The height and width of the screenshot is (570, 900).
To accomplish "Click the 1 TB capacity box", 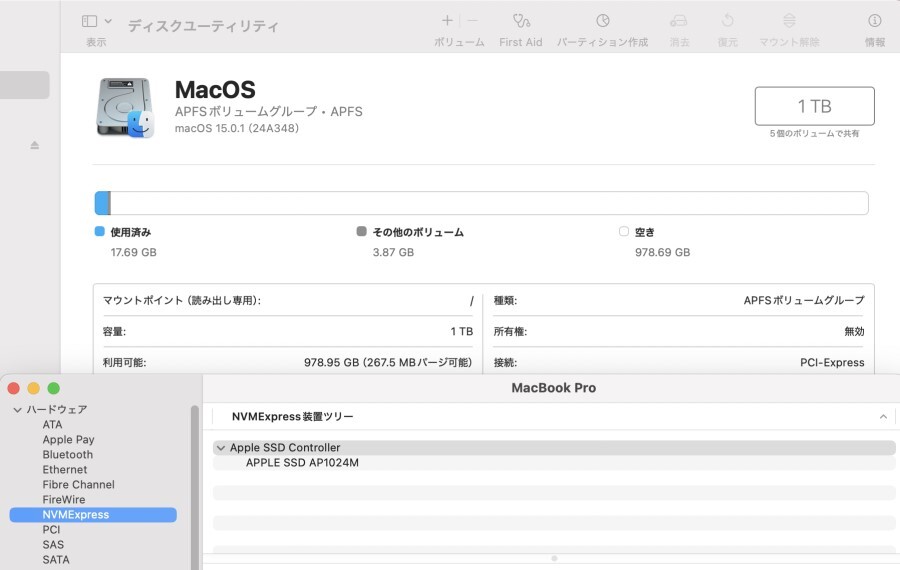I will point(814,106).
